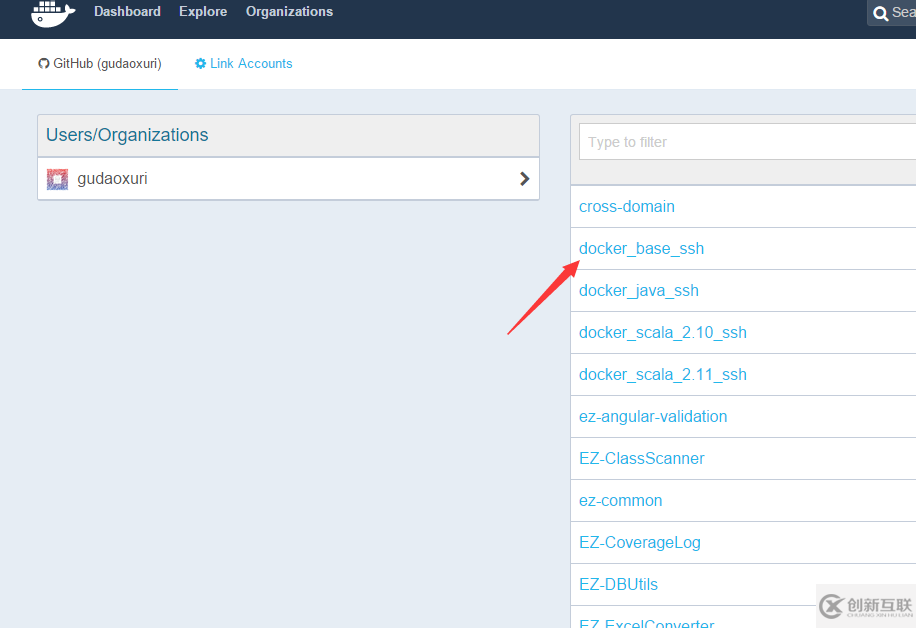Focus the Type to filter field
This screenshot has height=628, width=916.
point(747,142)
